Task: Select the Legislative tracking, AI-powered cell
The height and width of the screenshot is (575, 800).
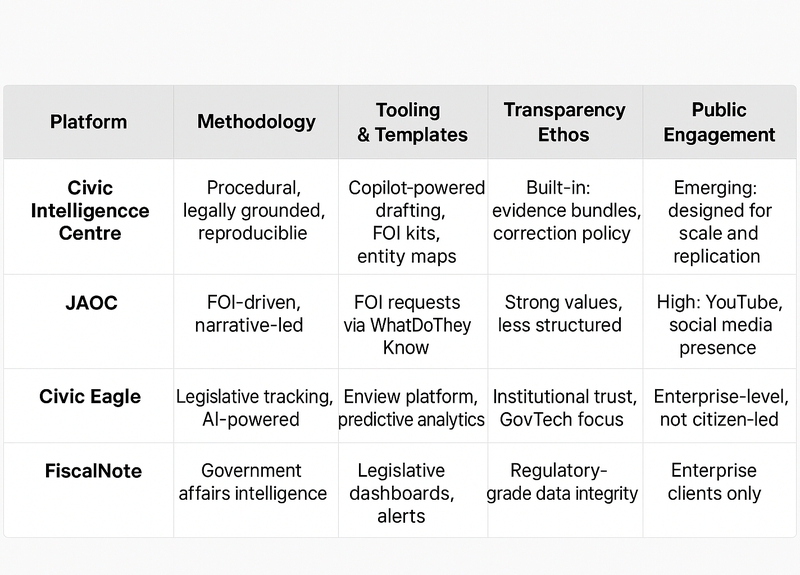Action: (256, 408)
